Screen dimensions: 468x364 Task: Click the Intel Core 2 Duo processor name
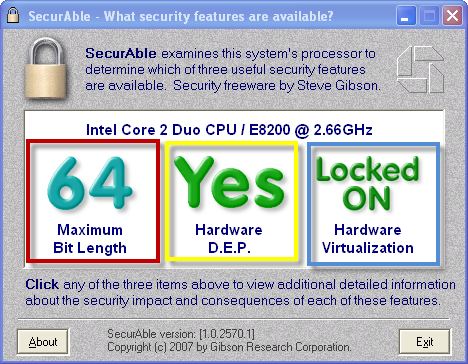click(x=229, y=130)
